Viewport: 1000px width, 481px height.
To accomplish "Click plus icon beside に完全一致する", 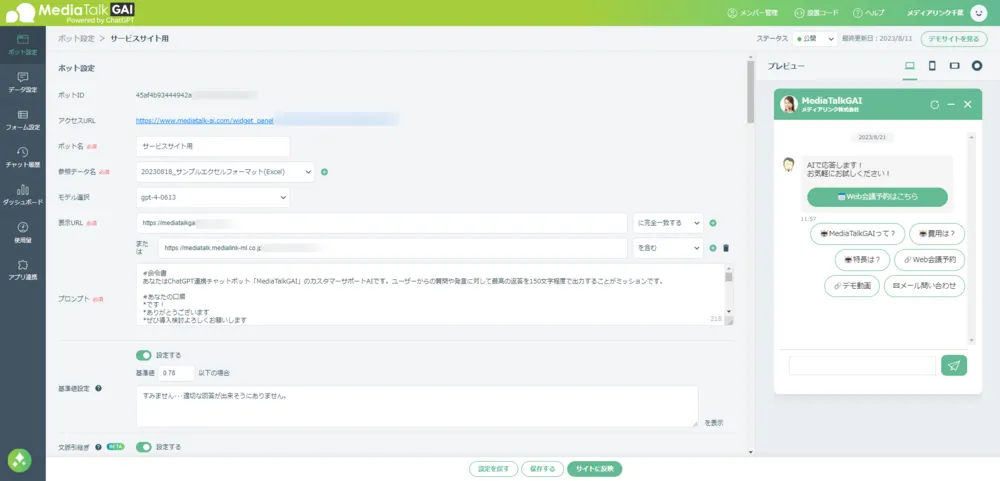I will tap(713, 223).
